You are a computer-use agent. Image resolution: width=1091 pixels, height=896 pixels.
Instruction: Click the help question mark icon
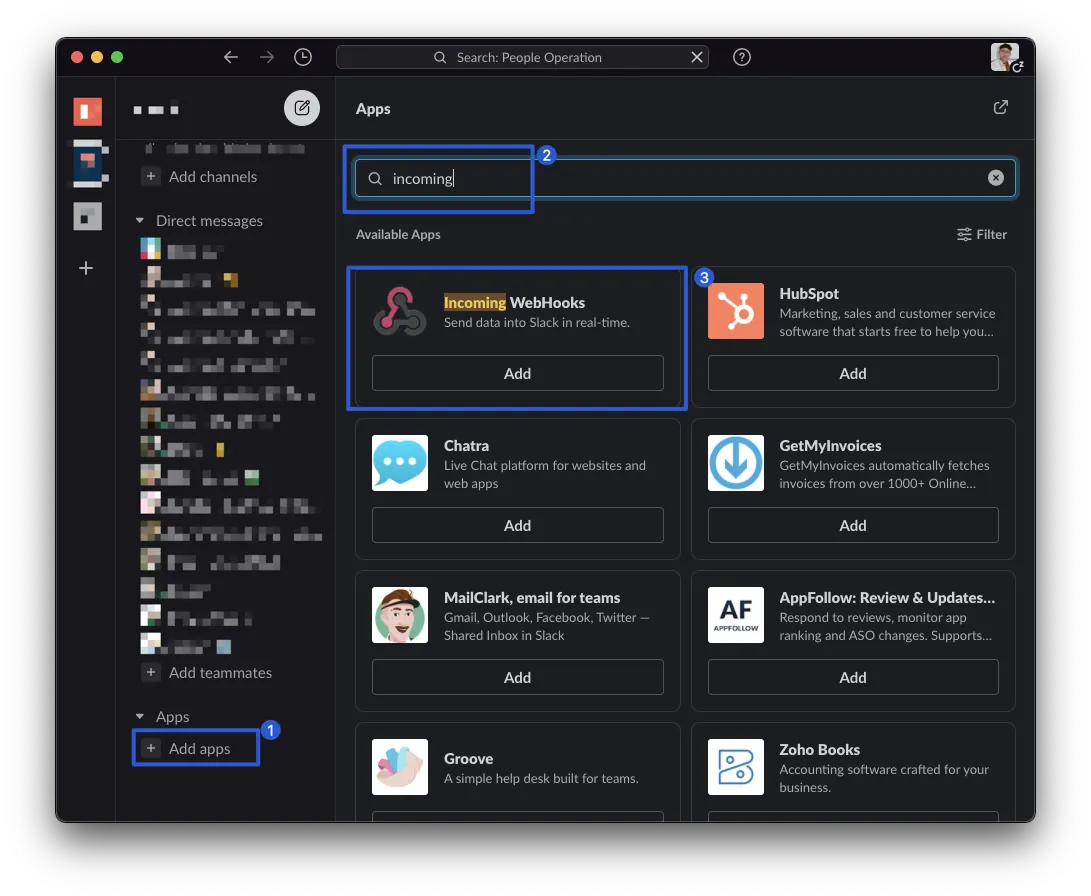742,57
